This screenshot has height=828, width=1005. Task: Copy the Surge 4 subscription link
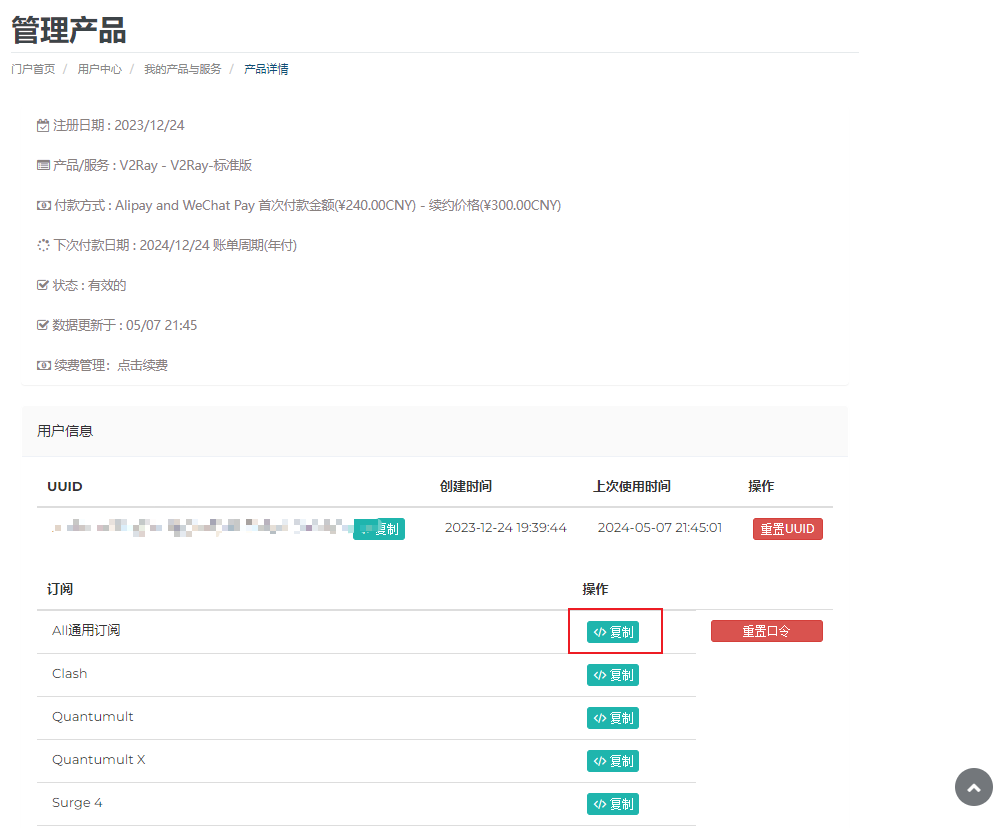[x=612, y=804]
